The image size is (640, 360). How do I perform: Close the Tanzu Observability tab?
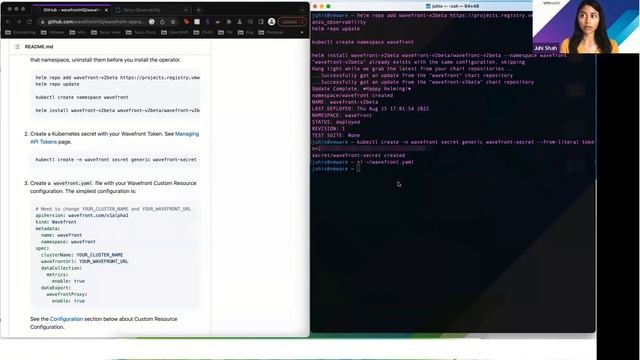[186, 10]
